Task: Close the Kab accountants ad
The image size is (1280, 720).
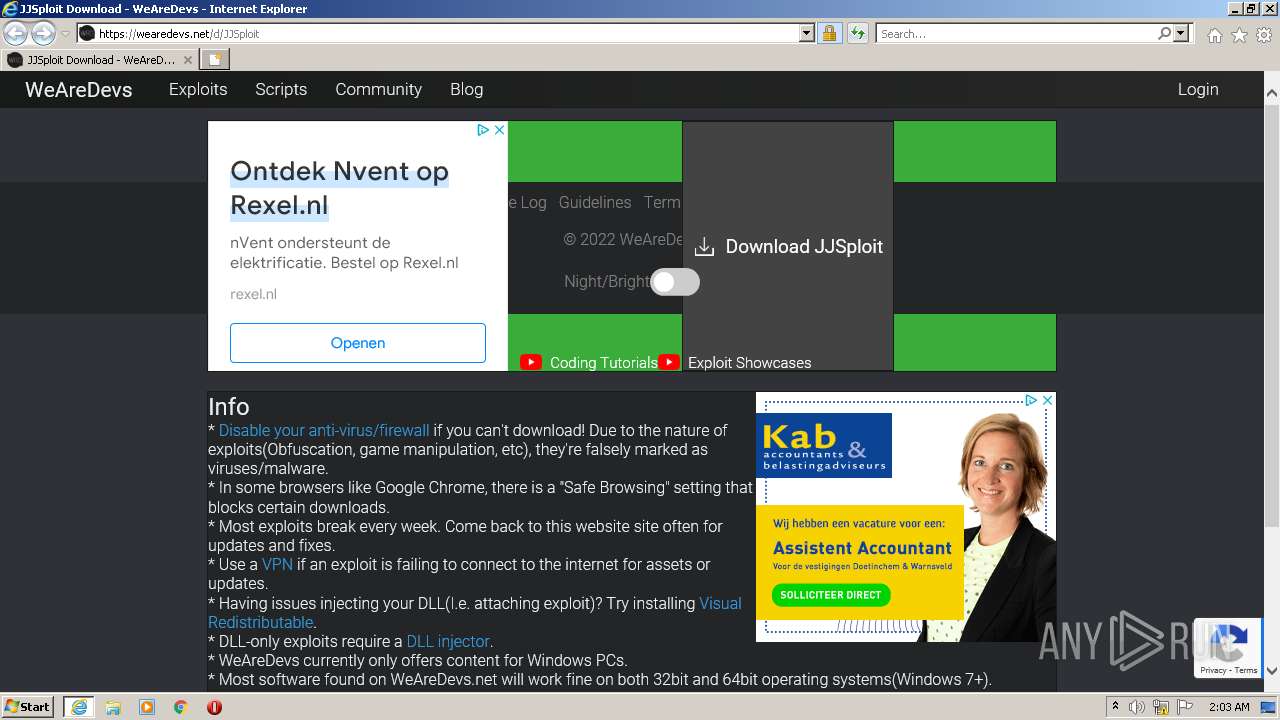Action: (1047, 400)
